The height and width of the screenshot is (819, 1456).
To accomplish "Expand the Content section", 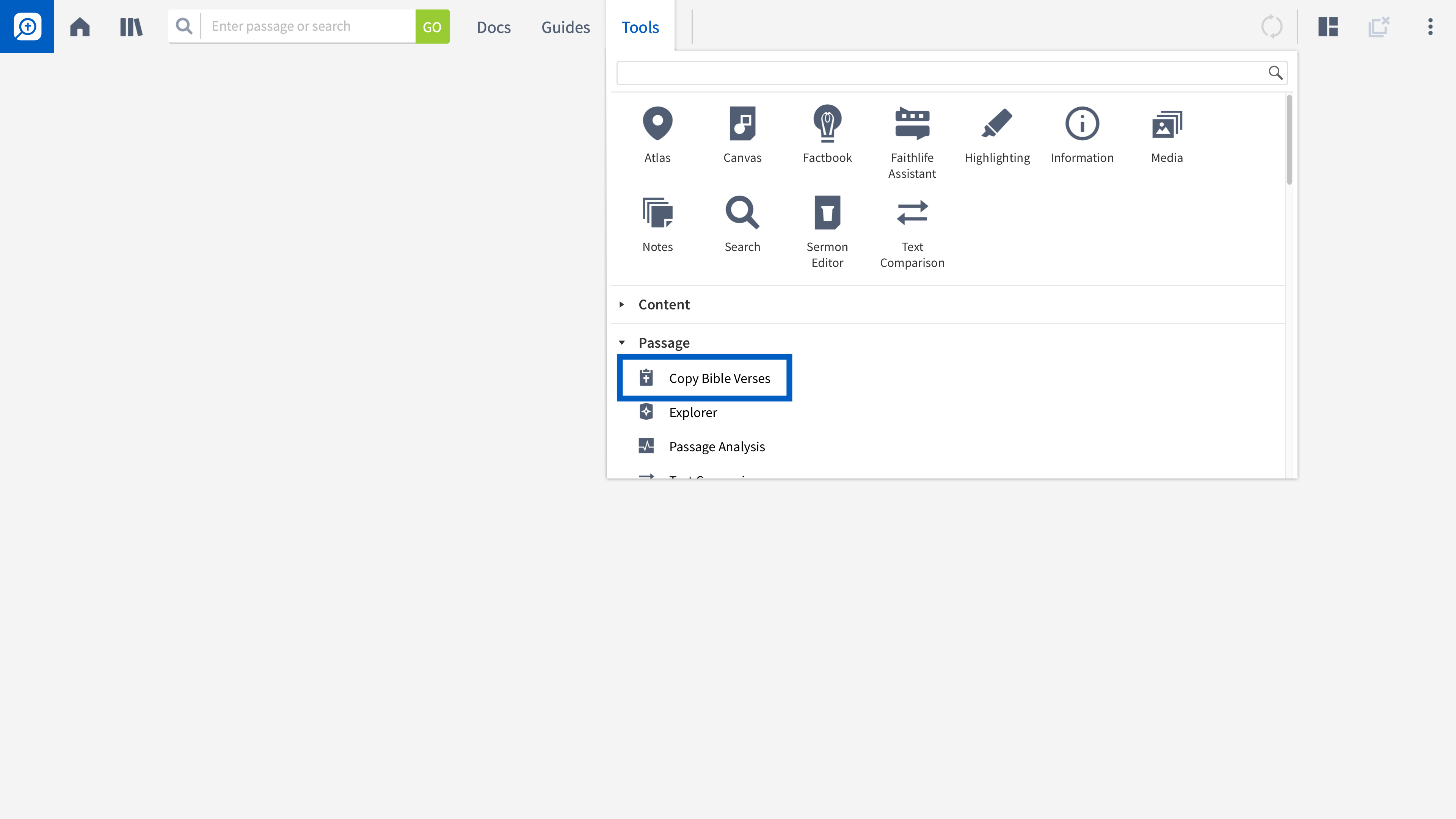I will [x=664, y=304].
